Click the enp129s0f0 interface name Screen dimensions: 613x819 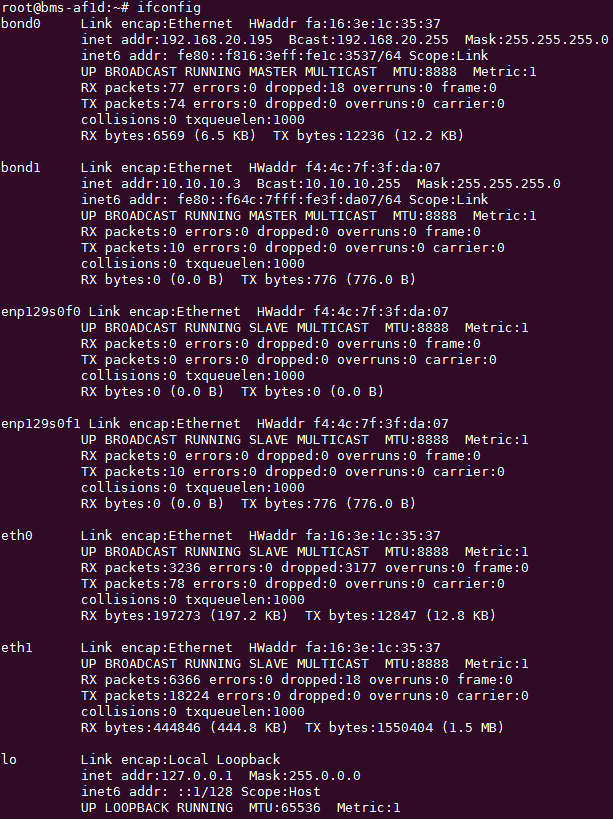(x=41, y=312)
